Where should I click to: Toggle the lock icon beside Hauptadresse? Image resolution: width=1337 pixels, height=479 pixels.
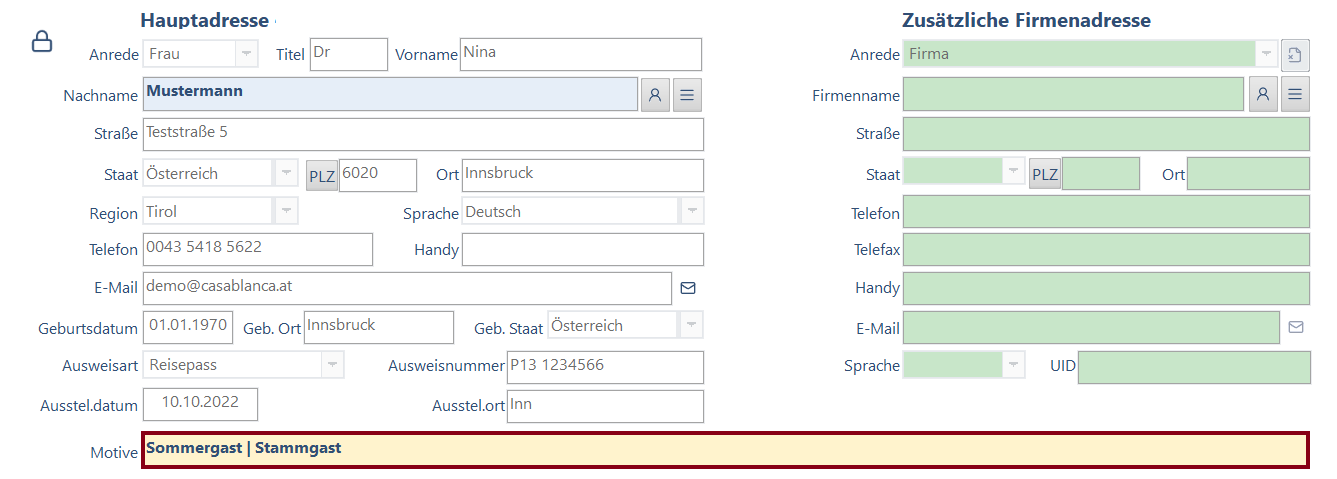click(x=42, y=42)
